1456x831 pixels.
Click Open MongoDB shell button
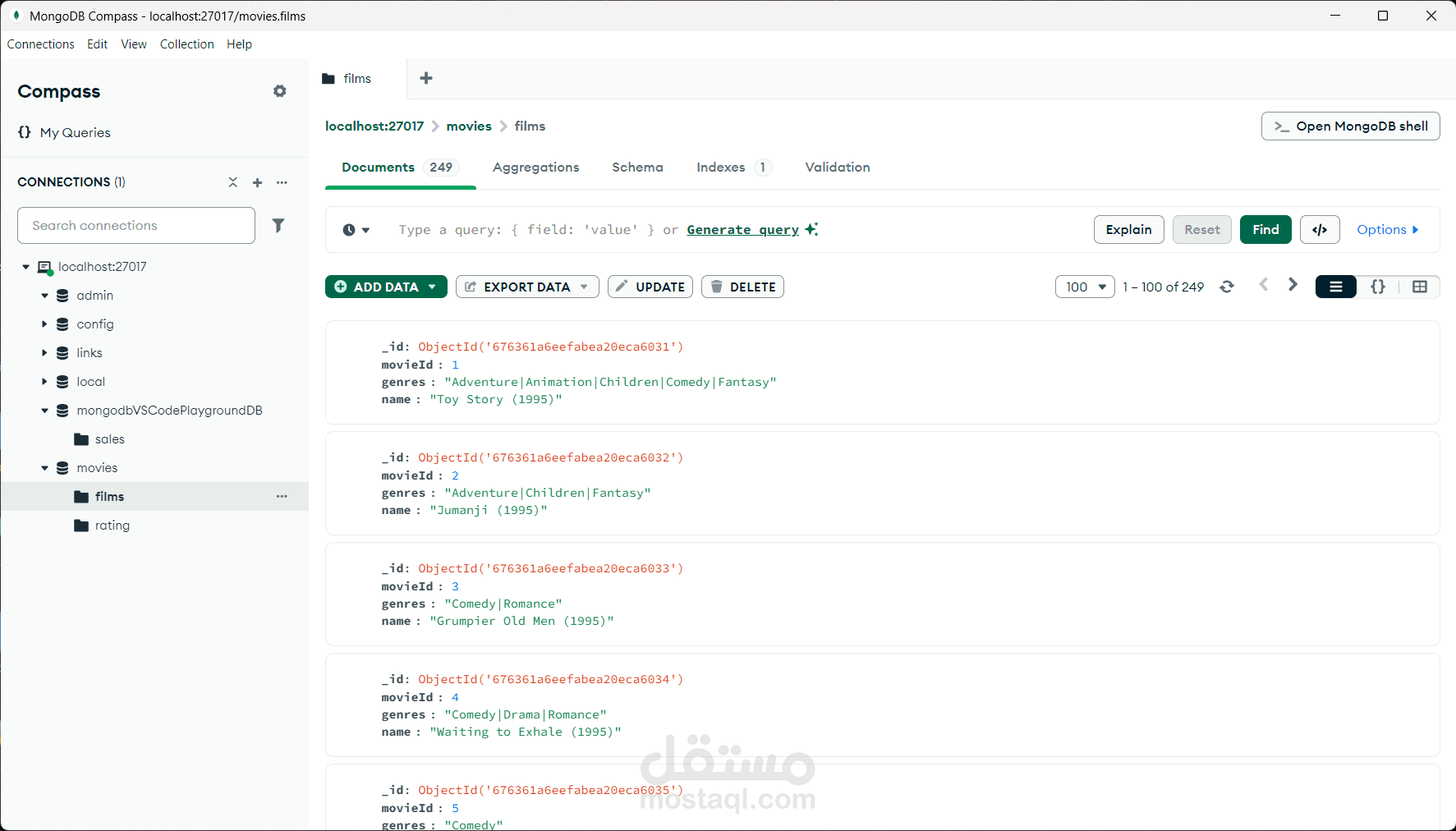[x=1351, y=126]
